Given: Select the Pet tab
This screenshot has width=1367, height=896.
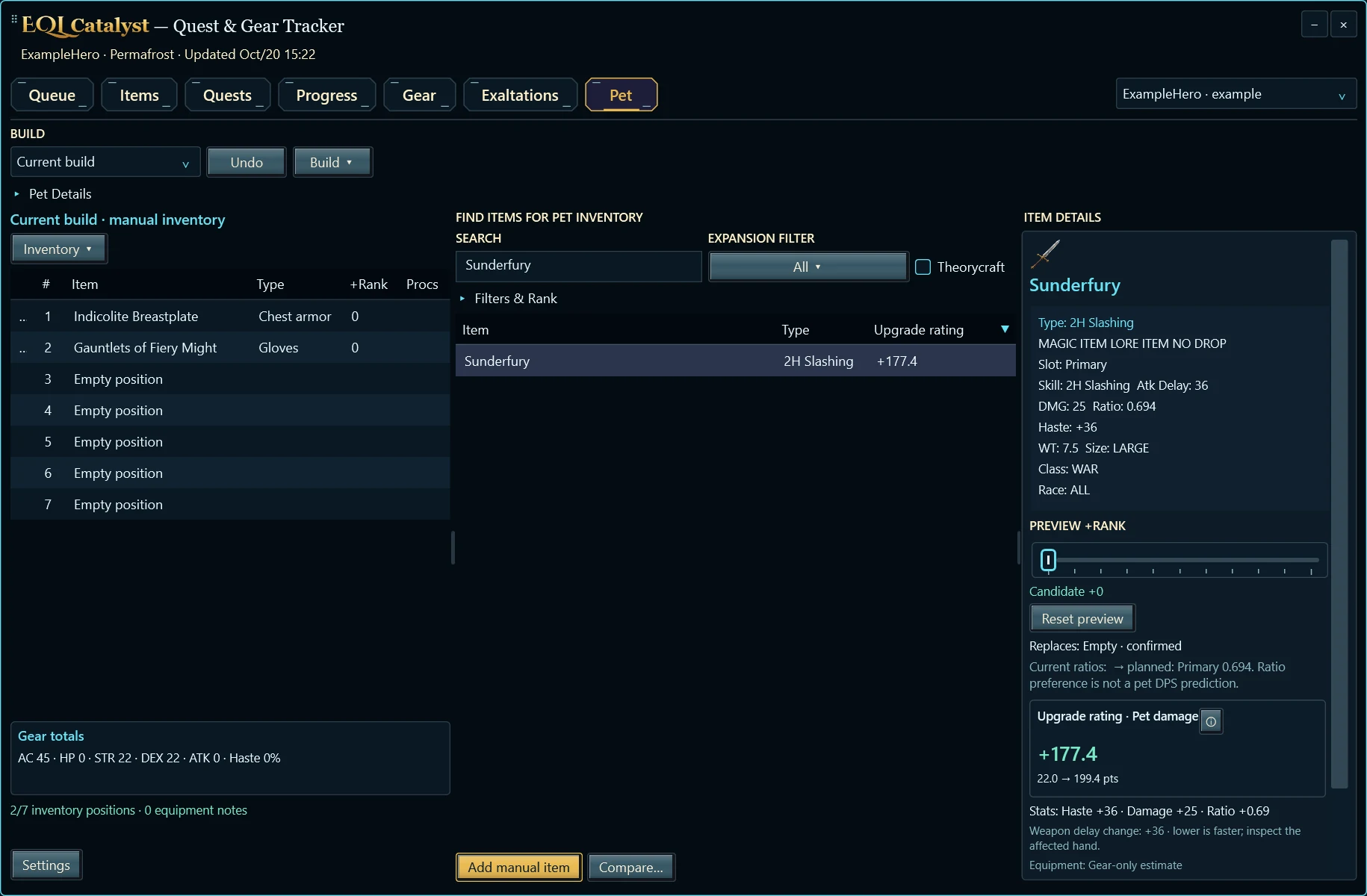Looking at the screenshot, I should tap(621, 95).
